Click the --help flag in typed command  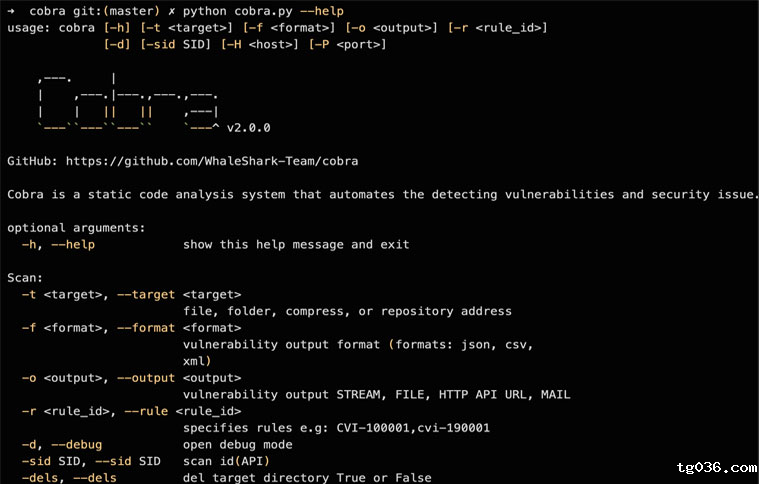322,11
